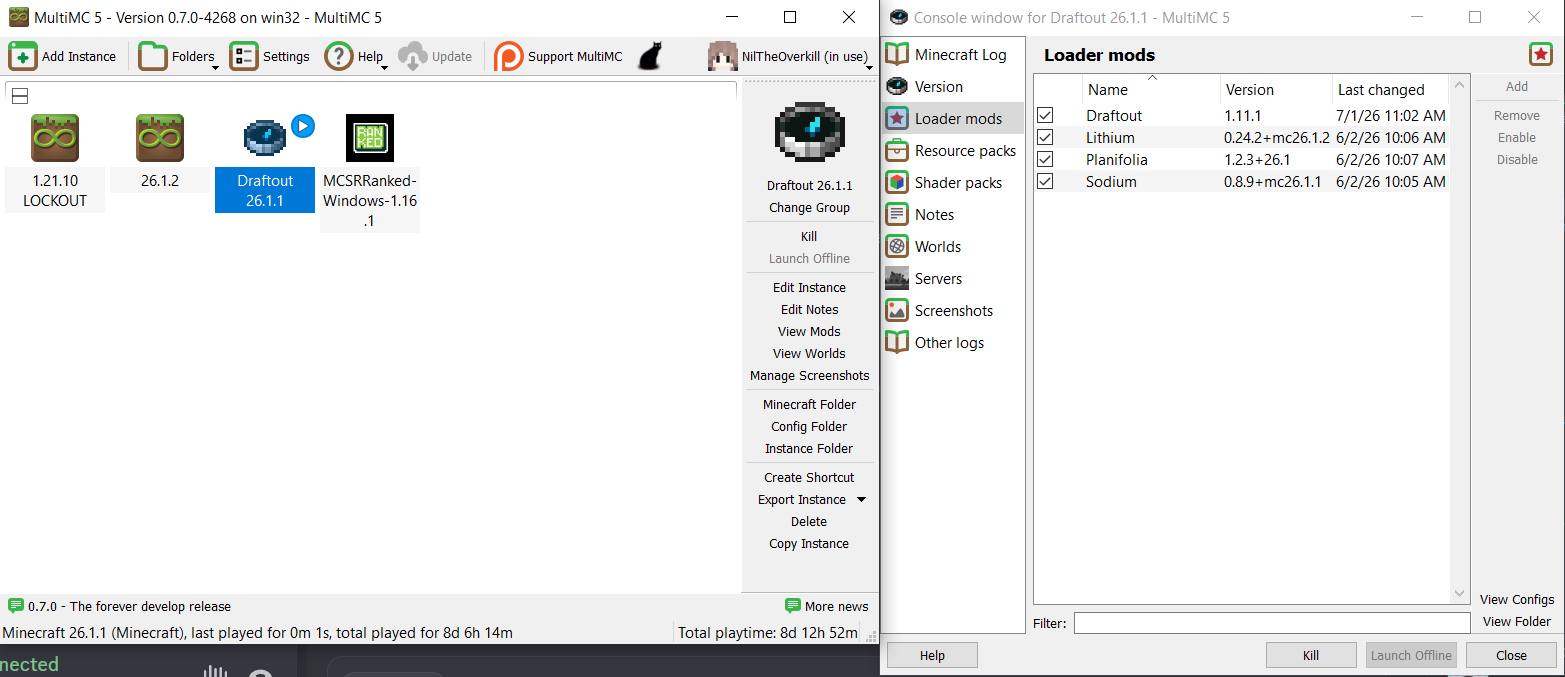Click the Add Instance toolbar icon

coord(23,57)
